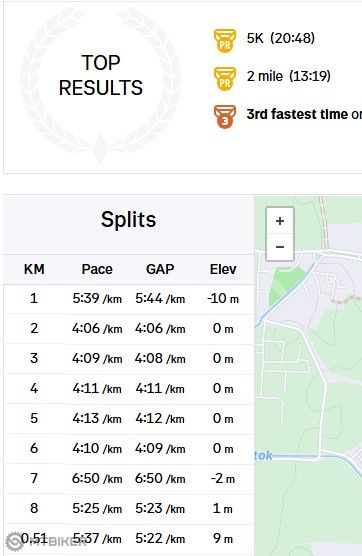Screen dimensions: 362x556
Task: Click the GAP column header
Action: tap(160, 269)
